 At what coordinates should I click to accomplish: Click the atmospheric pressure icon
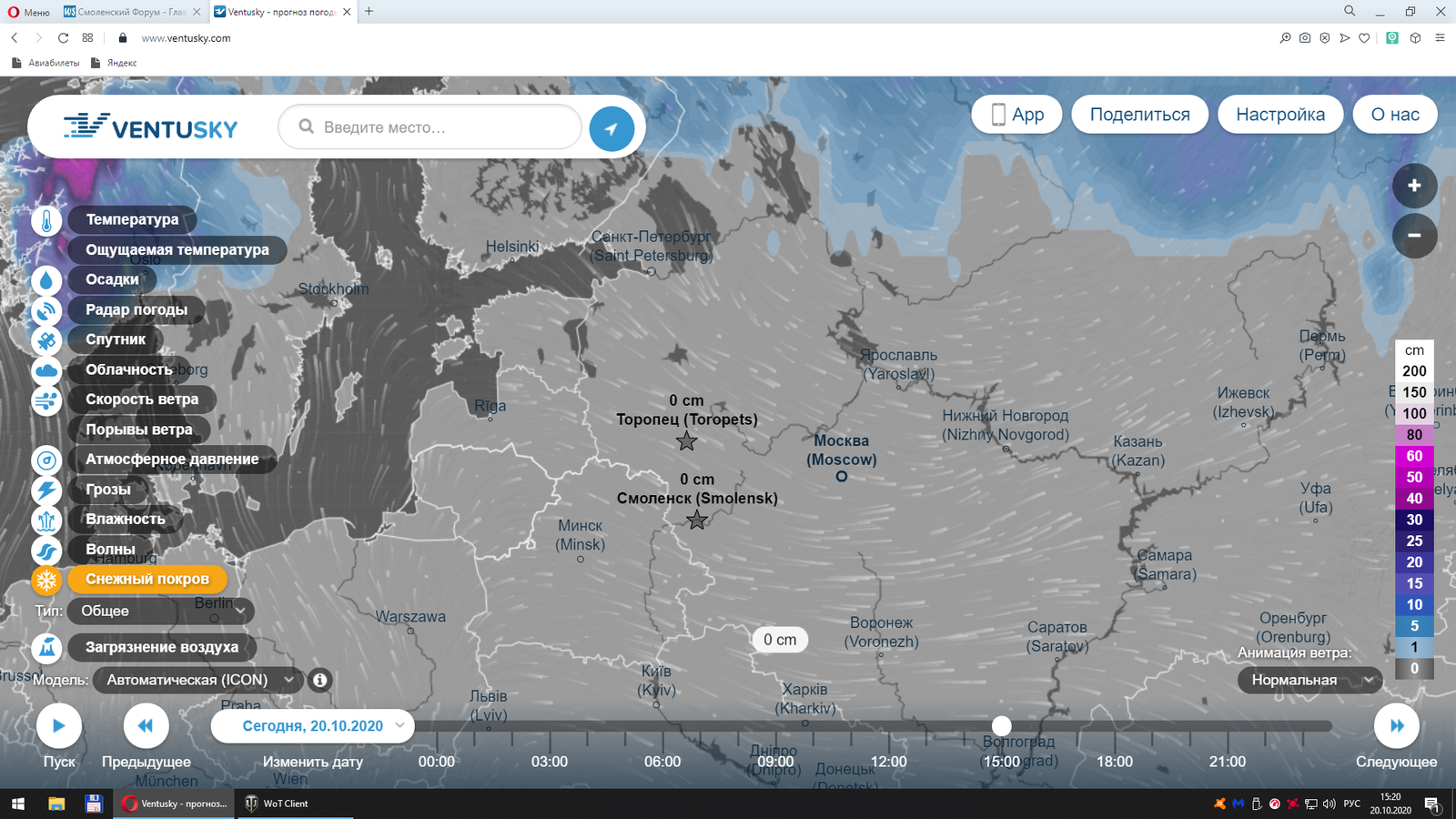point(46,460)
